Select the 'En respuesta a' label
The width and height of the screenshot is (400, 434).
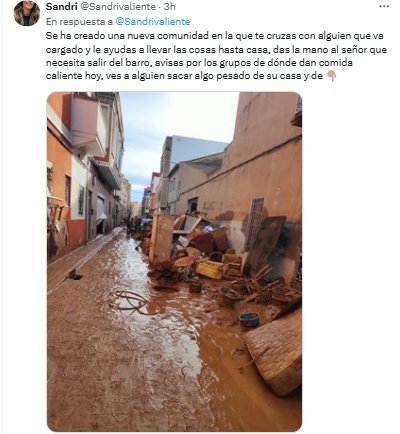[79, 22]
